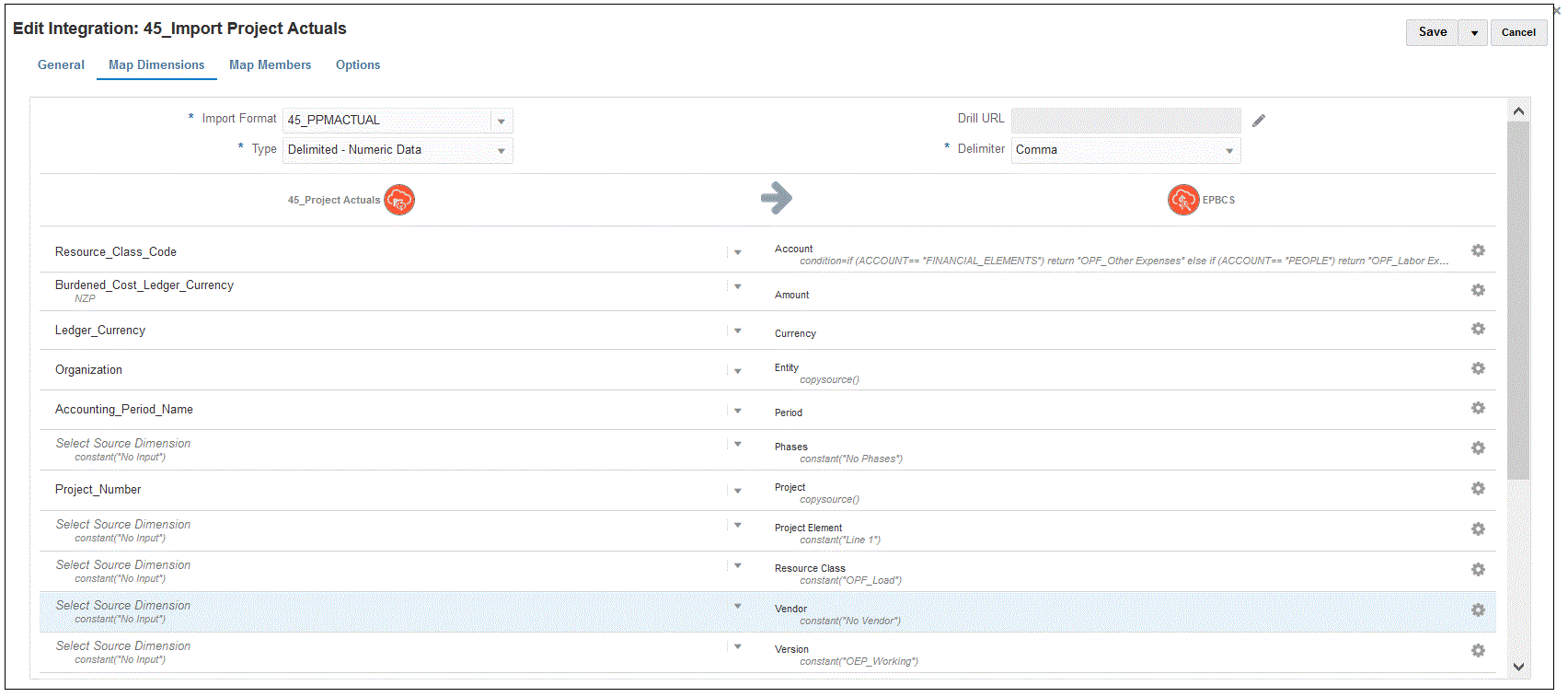This screenshot has height=697, width=1568.
Task: Click the NZP expression under Burdened_Cost_Ledger_Currency
Action: (85, 298)
